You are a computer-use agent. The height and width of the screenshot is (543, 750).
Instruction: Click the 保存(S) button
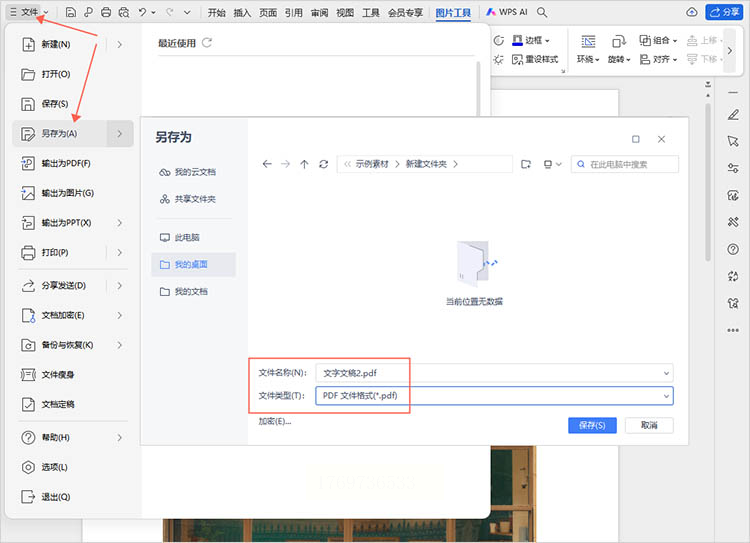point(592,425)
